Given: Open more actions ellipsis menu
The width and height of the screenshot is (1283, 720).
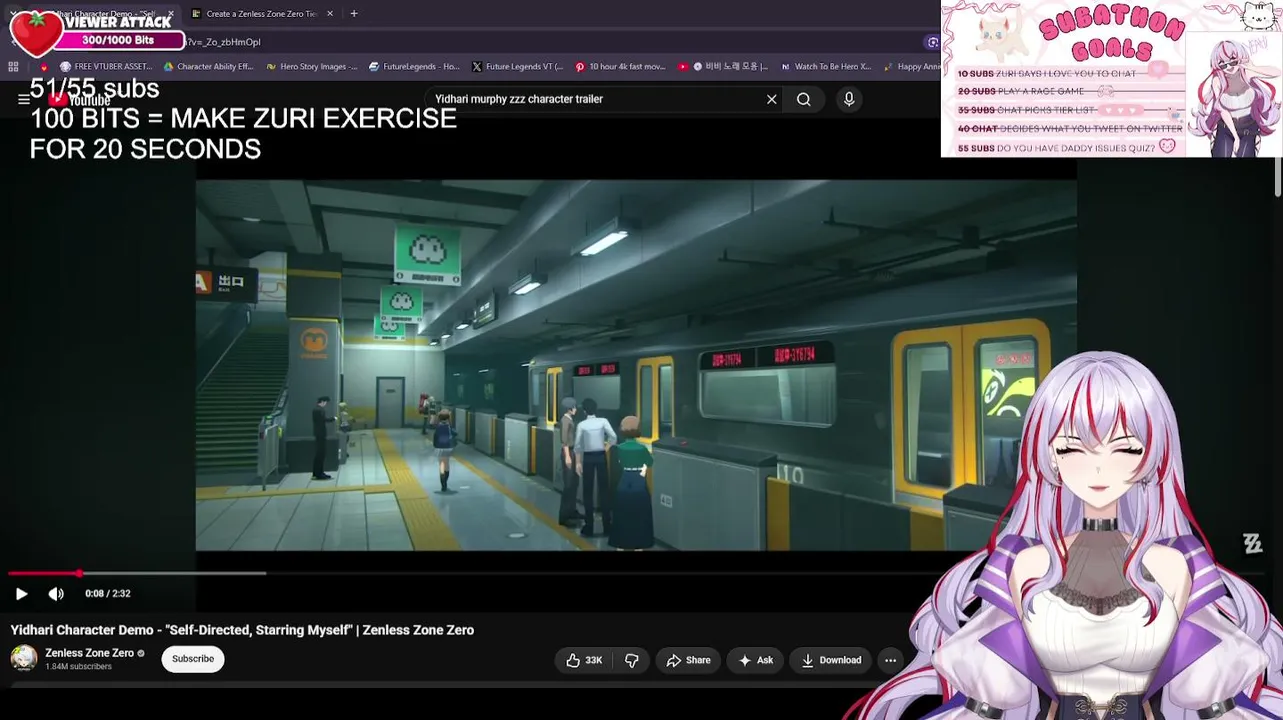Looking at the screenshot, I should point(890,660).
